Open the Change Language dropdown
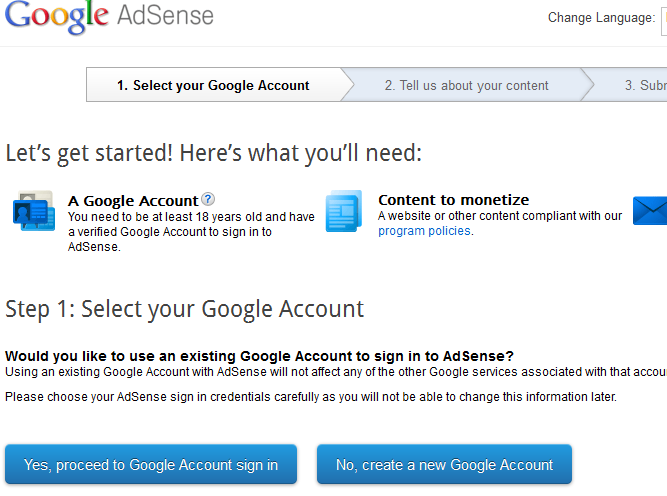Screen dimensions: 667x496 click(663, 18)
